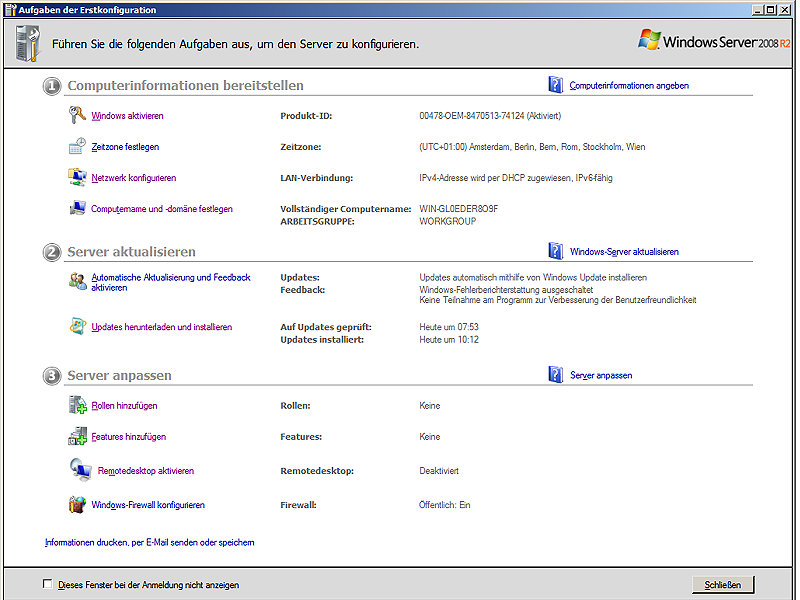Open Windows-Server aktualisieren help link
The height and width of the screenshot is (600, 800).
624,252
